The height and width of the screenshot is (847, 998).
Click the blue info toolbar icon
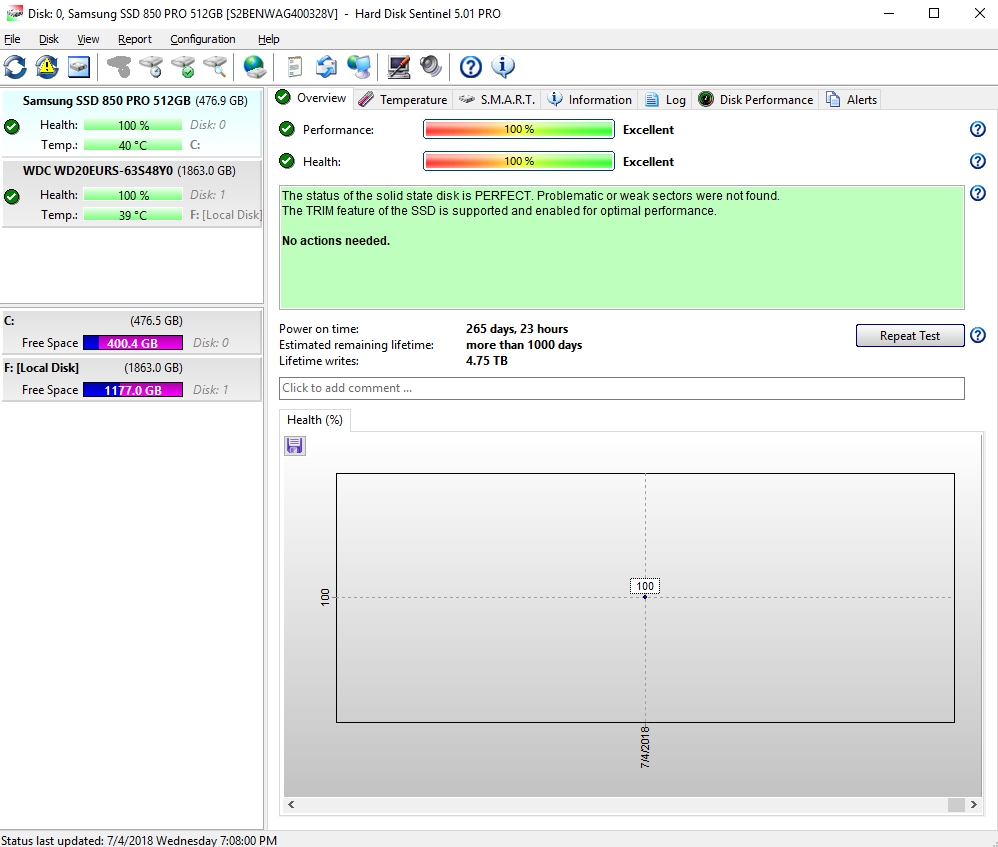coord(502,67)
